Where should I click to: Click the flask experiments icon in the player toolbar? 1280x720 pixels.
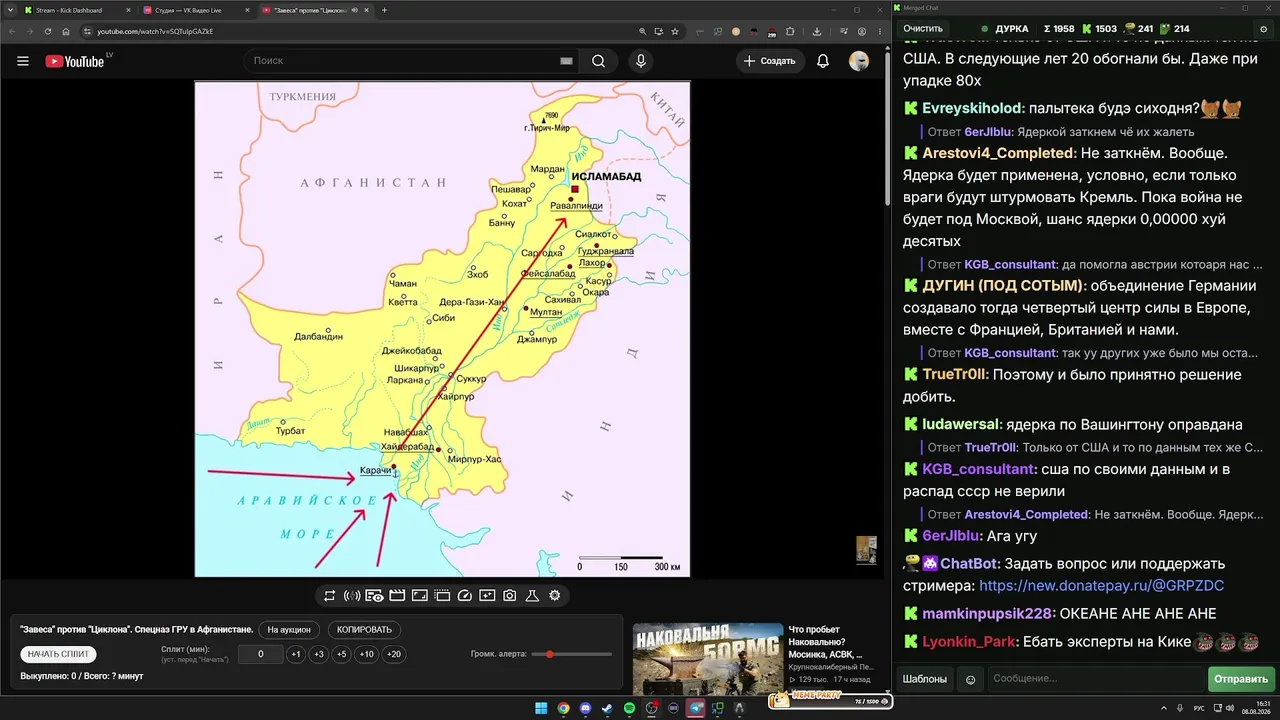tap(532, 596)
